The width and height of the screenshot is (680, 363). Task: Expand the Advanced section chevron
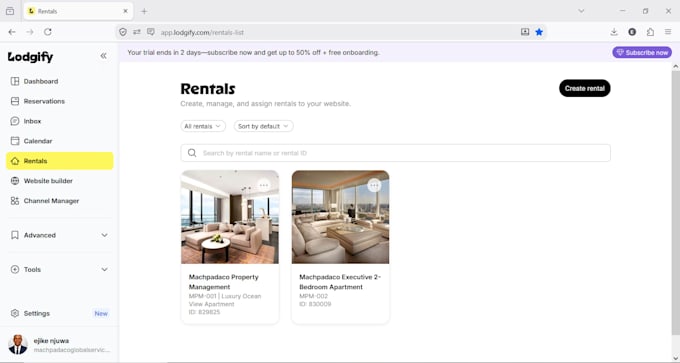click(x=105, y=235)
